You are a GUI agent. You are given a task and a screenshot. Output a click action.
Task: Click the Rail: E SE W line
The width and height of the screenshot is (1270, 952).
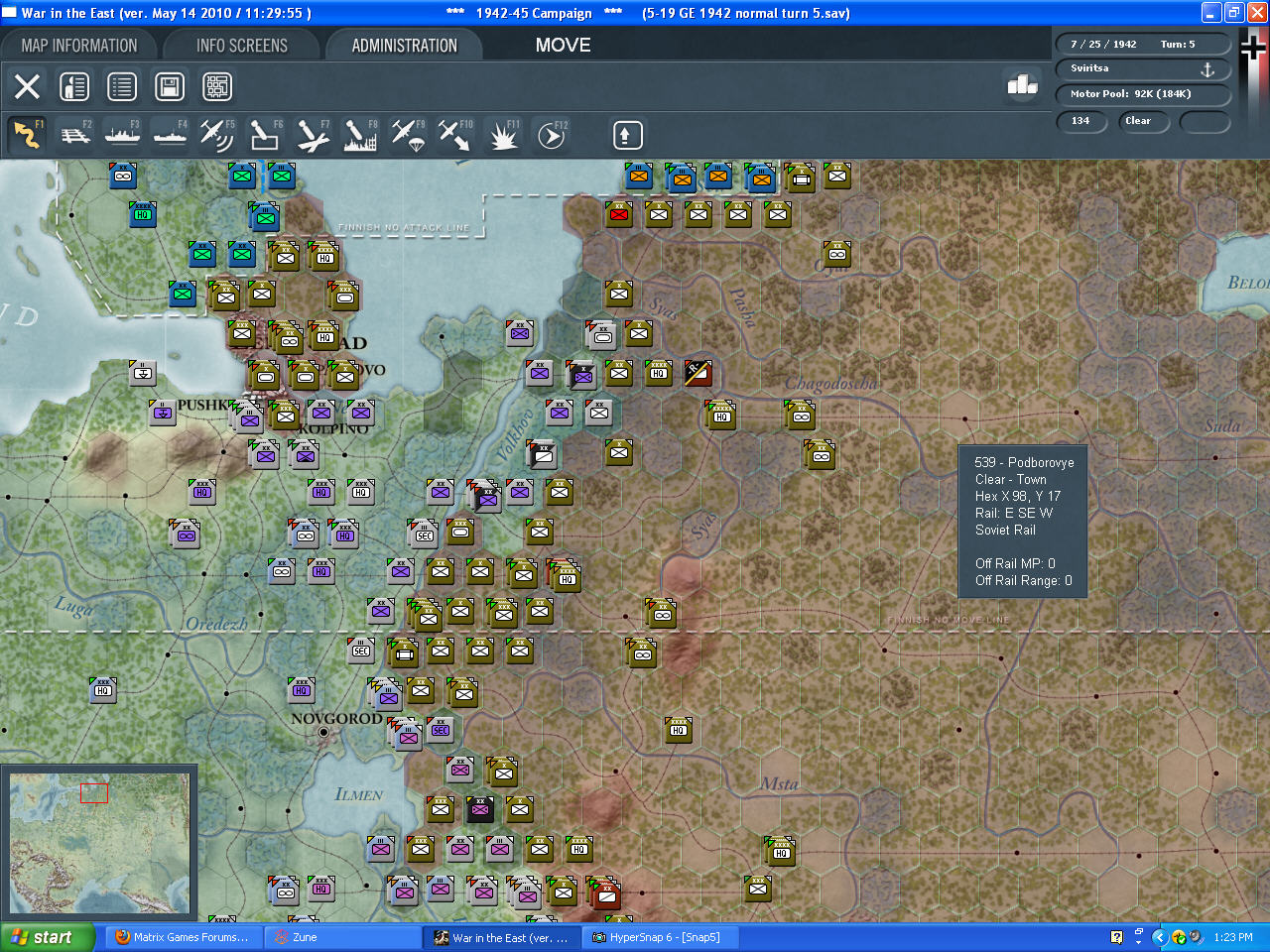1013,513
